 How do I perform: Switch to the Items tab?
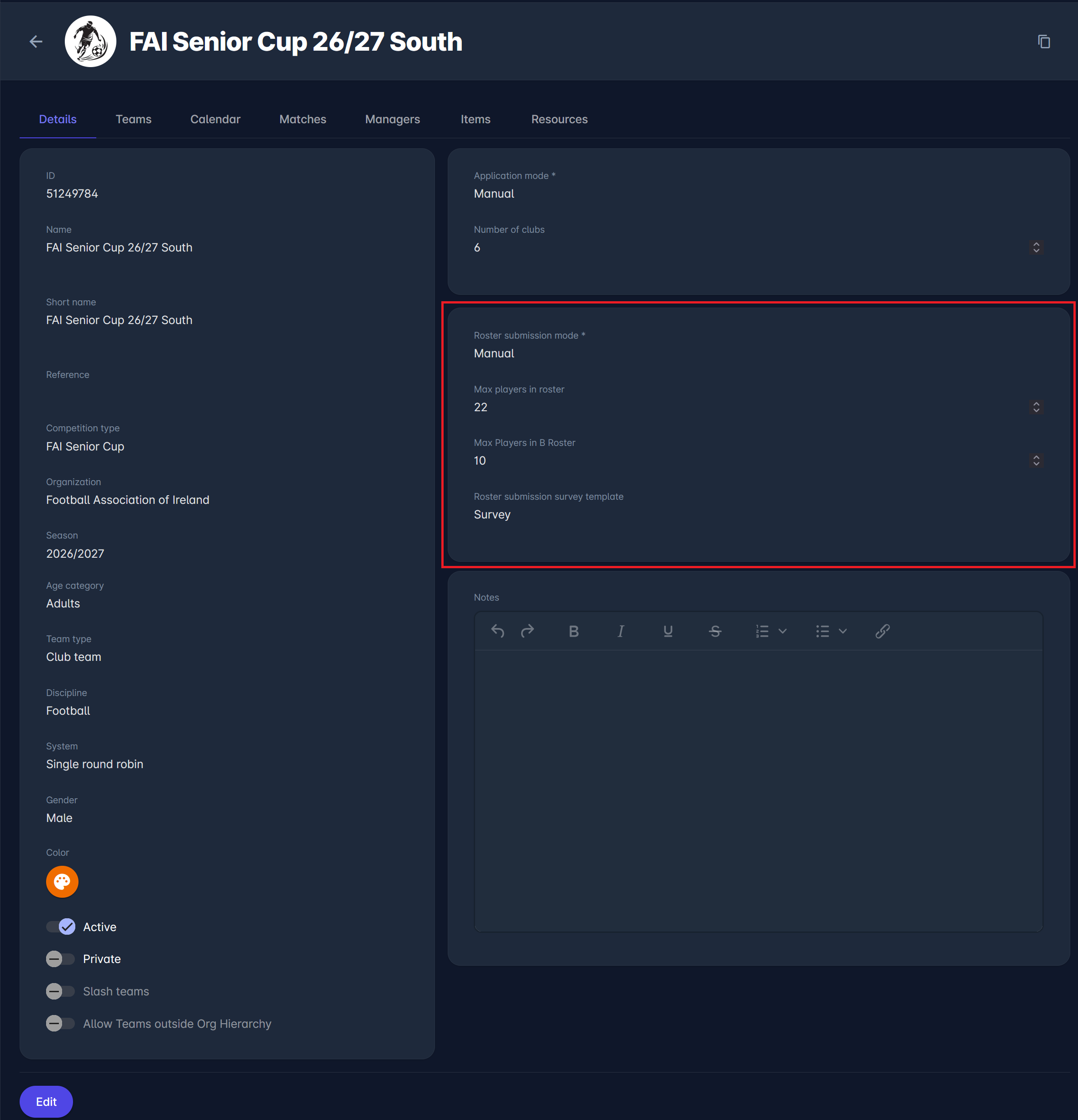(475, 119)
